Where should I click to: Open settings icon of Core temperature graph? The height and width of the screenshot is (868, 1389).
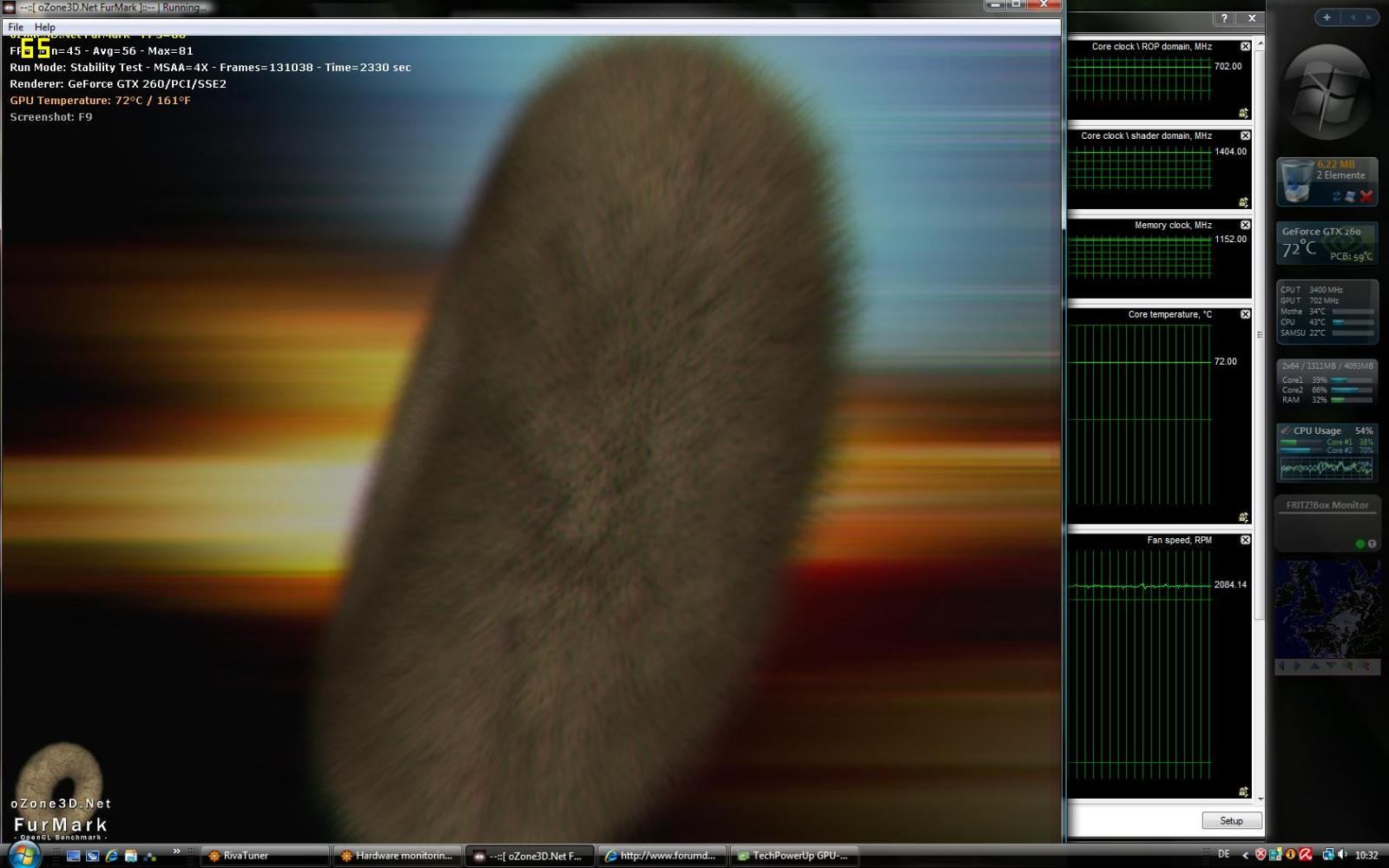pyautogui.click(x=1244, y=517)
